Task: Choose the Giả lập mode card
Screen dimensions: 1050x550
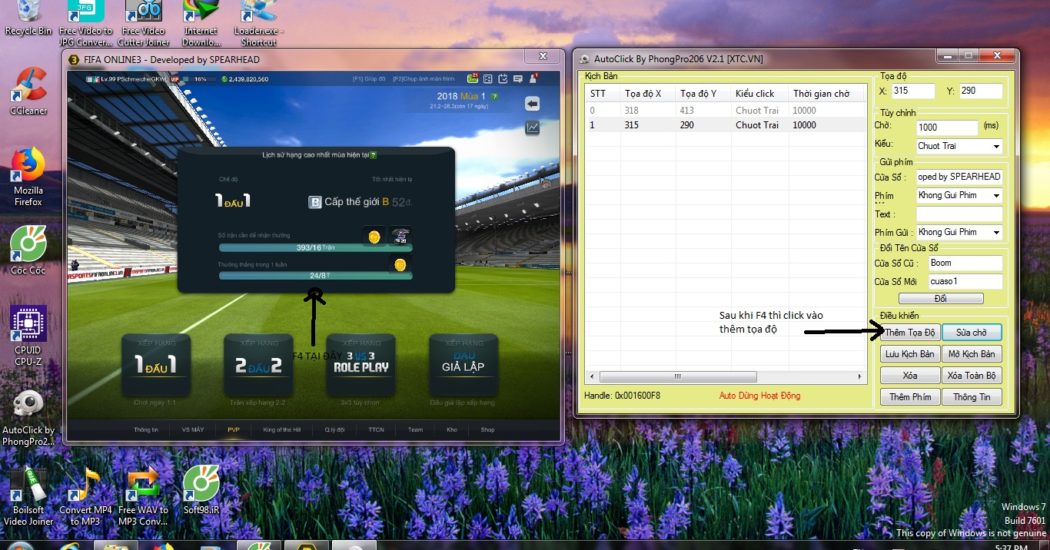Action: pyautogui.click(x=463, y=365)
